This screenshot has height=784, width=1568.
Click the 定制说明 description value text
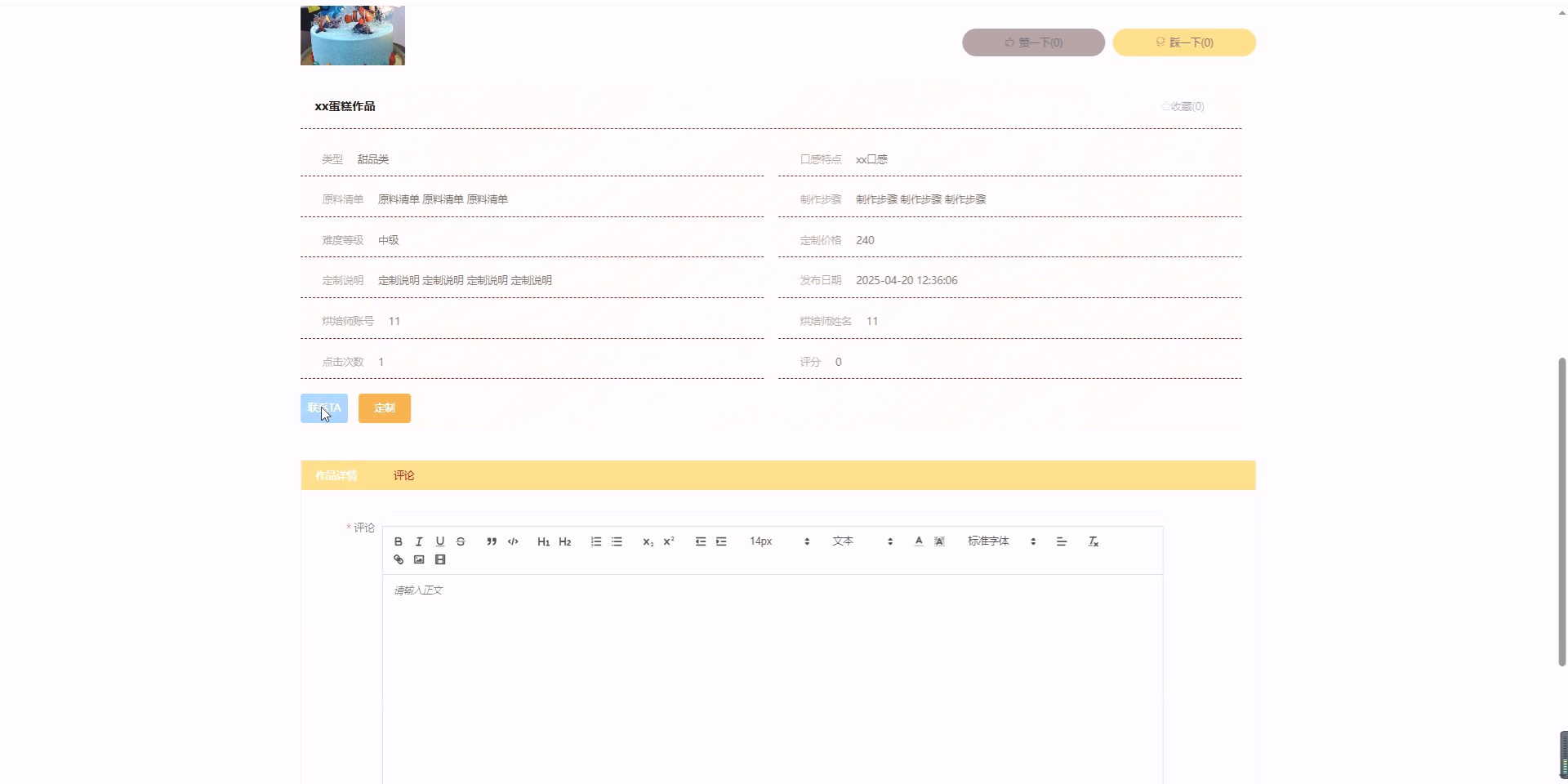465,280
